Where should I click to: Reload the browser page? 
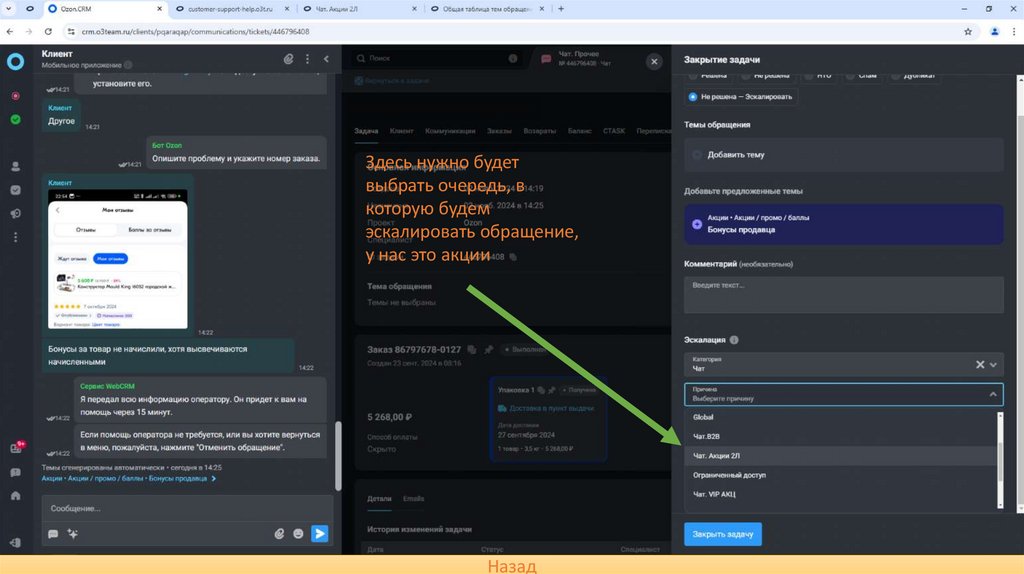[48, 31]
